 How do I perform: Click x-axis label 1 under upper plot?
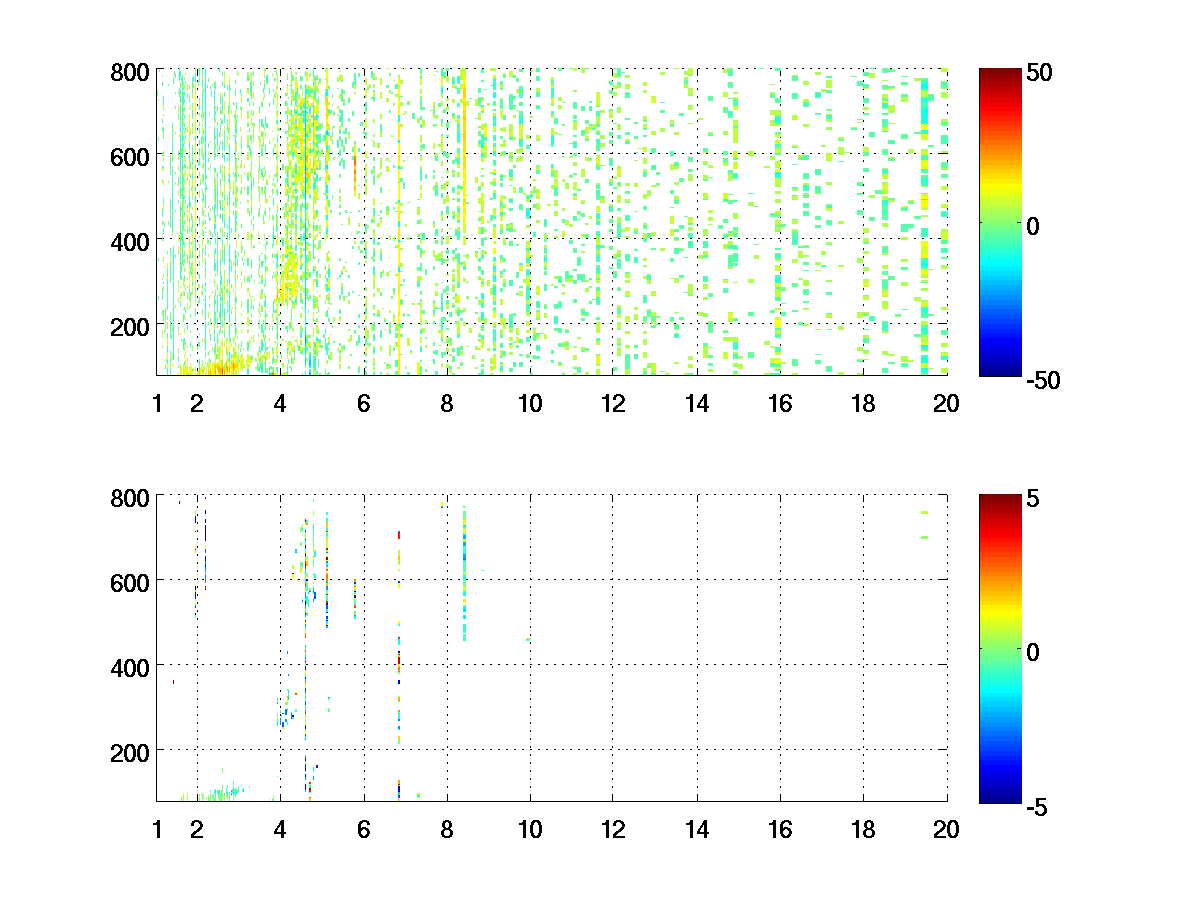(x=157, y=404)
